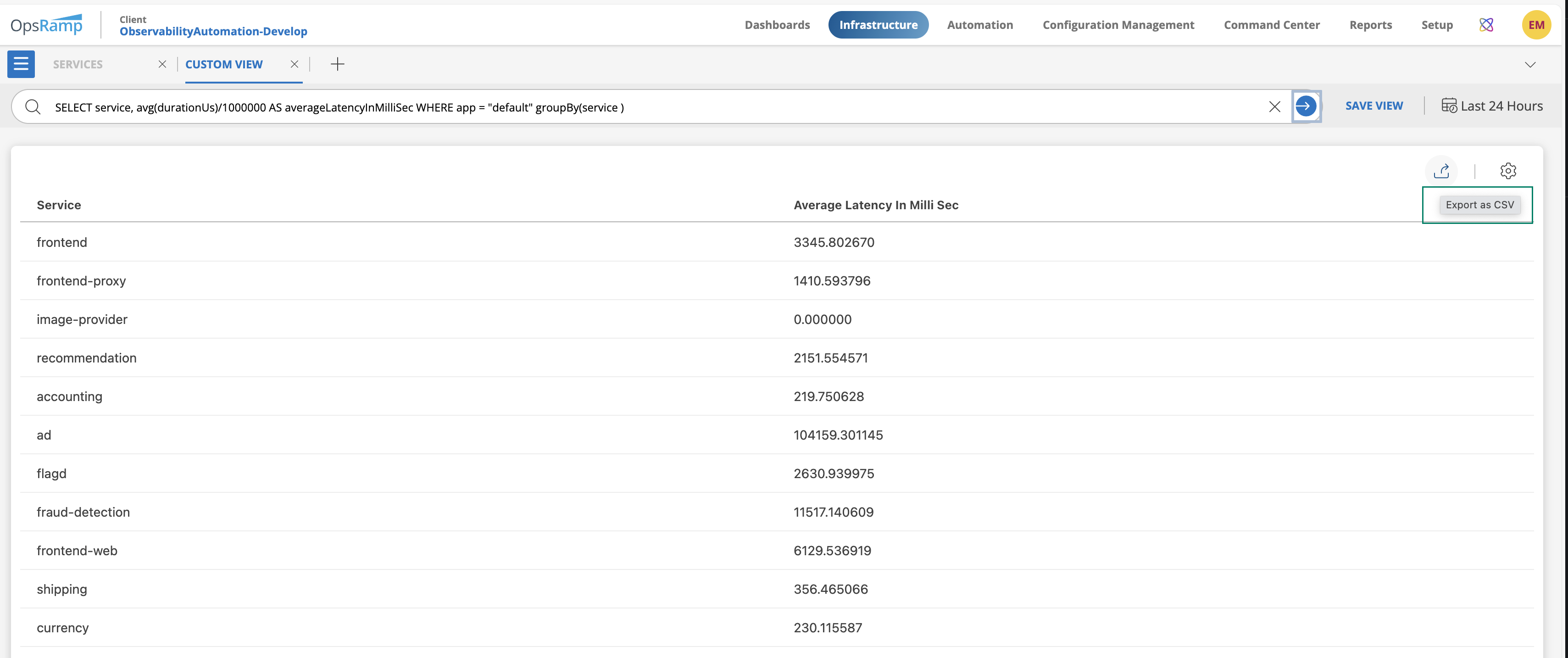Select the accounting service row
Image resolution: width=1568 pixels, height=658 pixels.
(777, 396)
